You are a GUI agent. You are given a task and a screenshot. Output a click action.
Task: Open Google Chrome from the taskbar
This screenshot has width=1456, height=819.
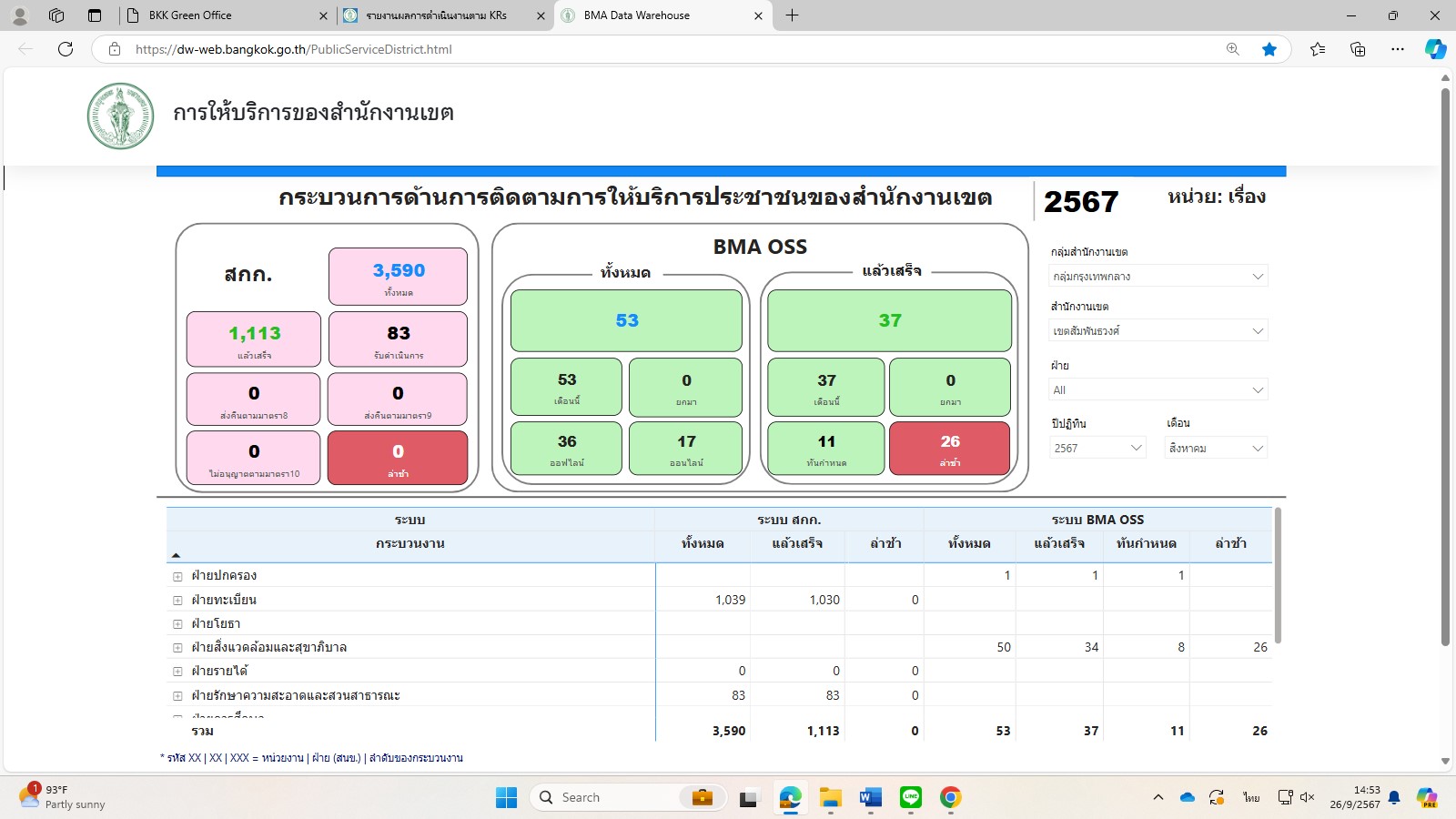pyautogui.click(x=951, y=797)
